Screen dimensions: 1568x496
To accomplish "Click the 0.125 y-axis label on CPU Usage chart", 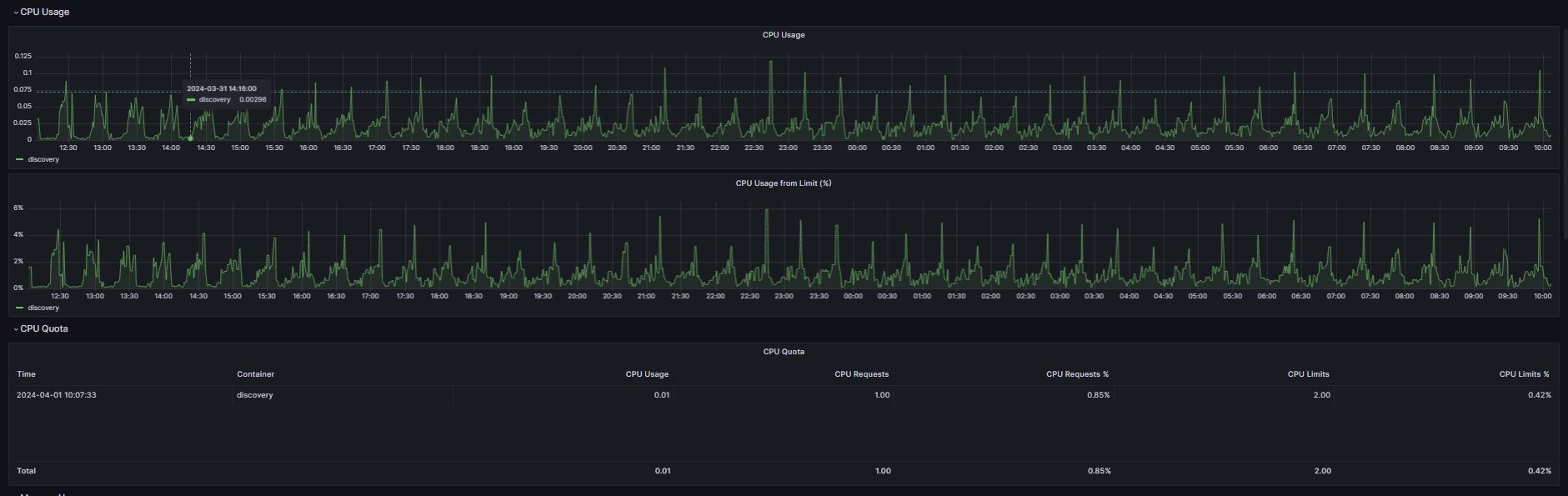I will (x=23, y=56).
